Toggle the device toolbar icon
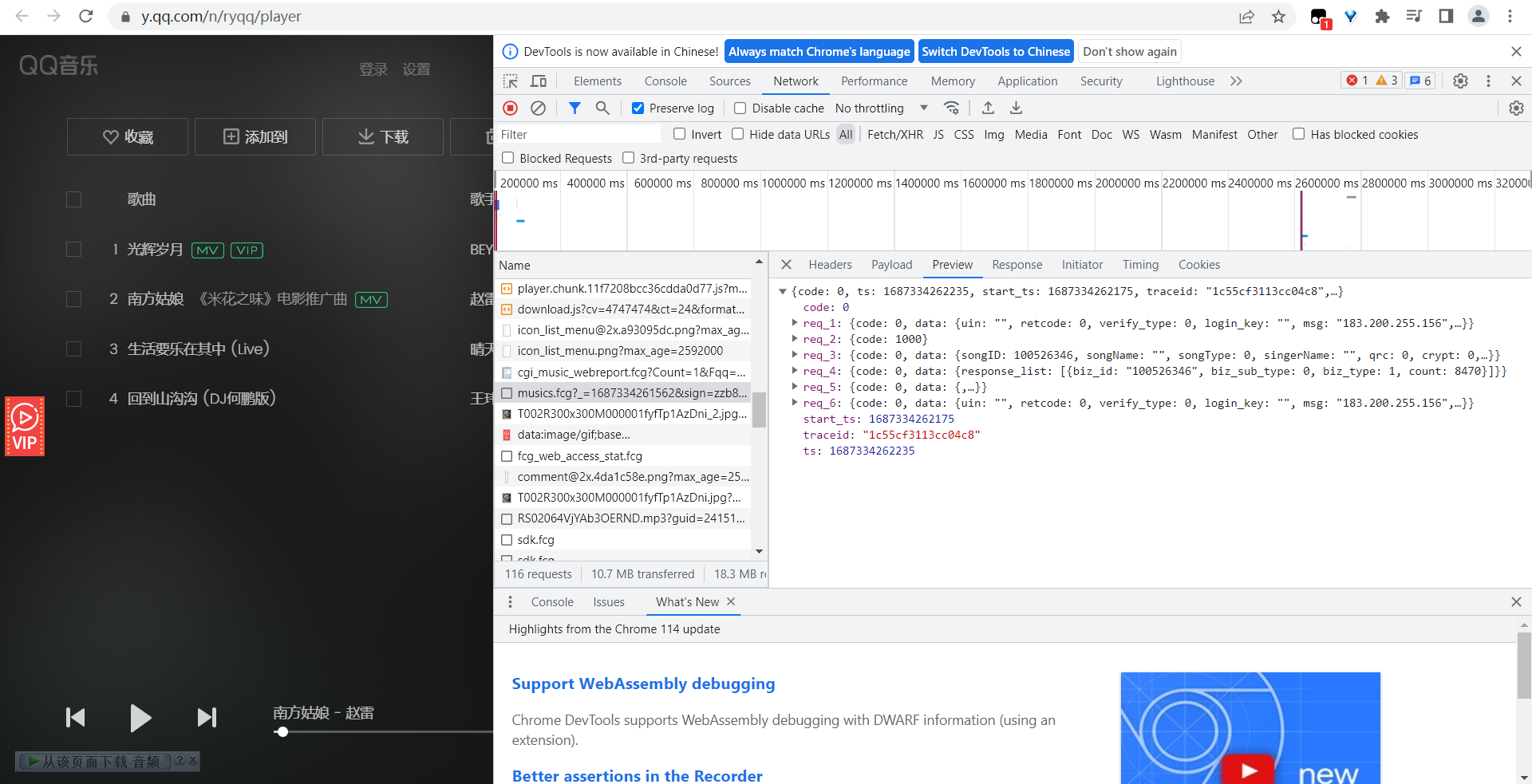The height and width of the screenshot is (784, 1532). [539, 81]
